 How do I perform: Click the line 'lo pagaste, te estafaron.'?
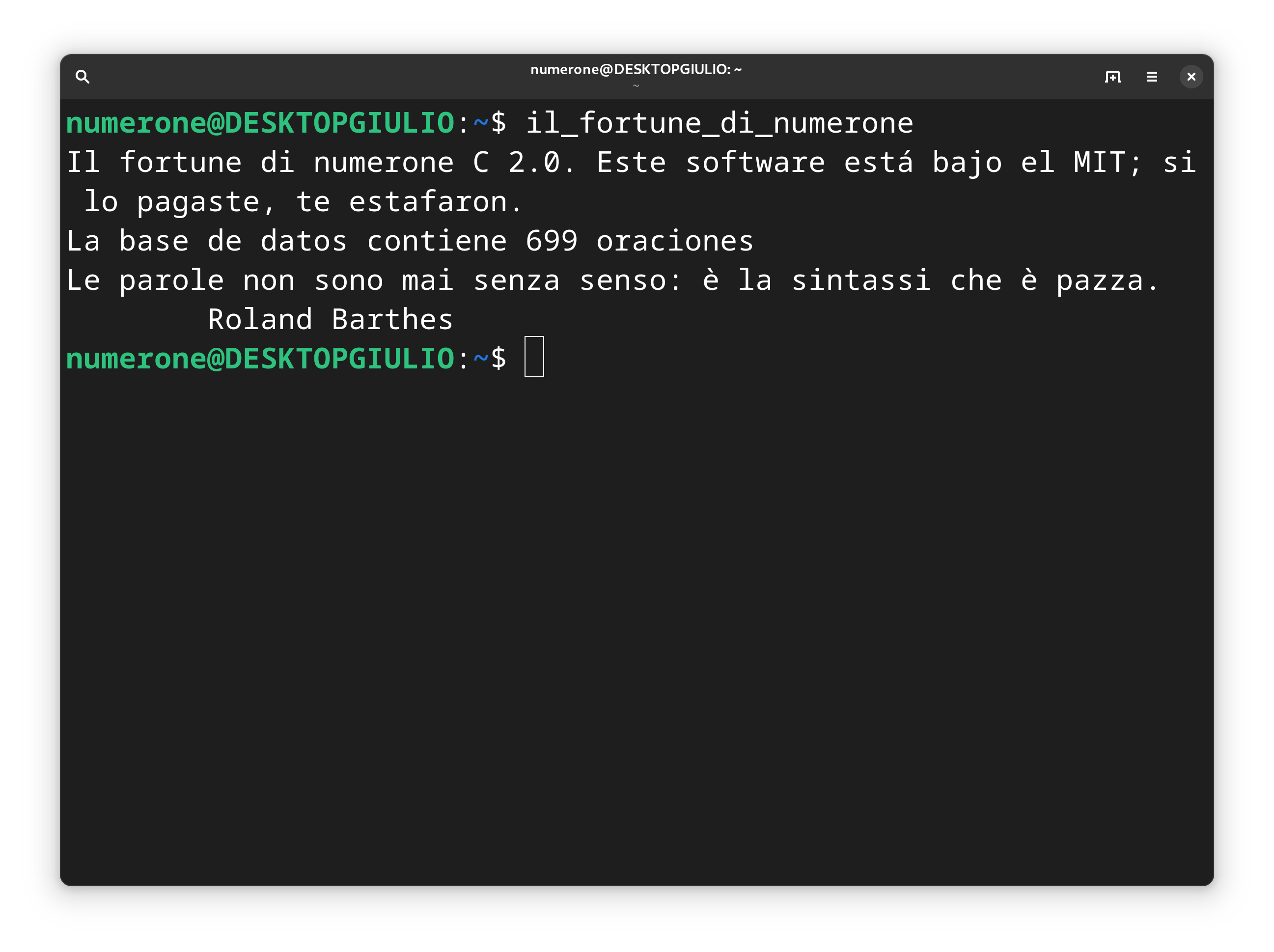(x=303, y=201)
